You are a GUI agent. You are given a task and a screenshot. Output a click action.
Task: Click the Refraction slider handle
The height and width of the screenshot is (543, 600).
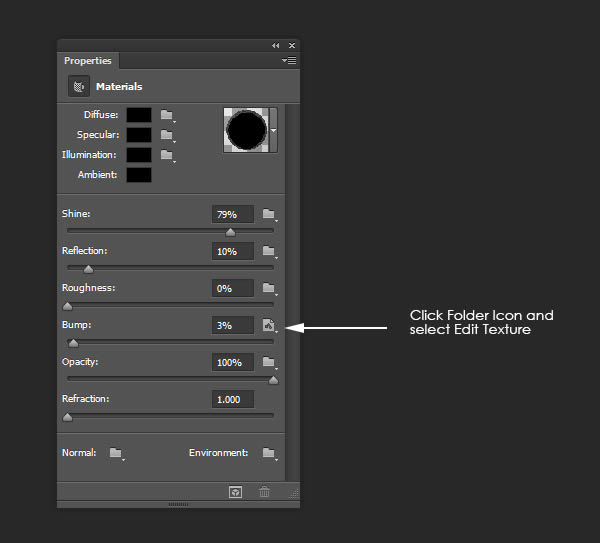coord(67,417)
